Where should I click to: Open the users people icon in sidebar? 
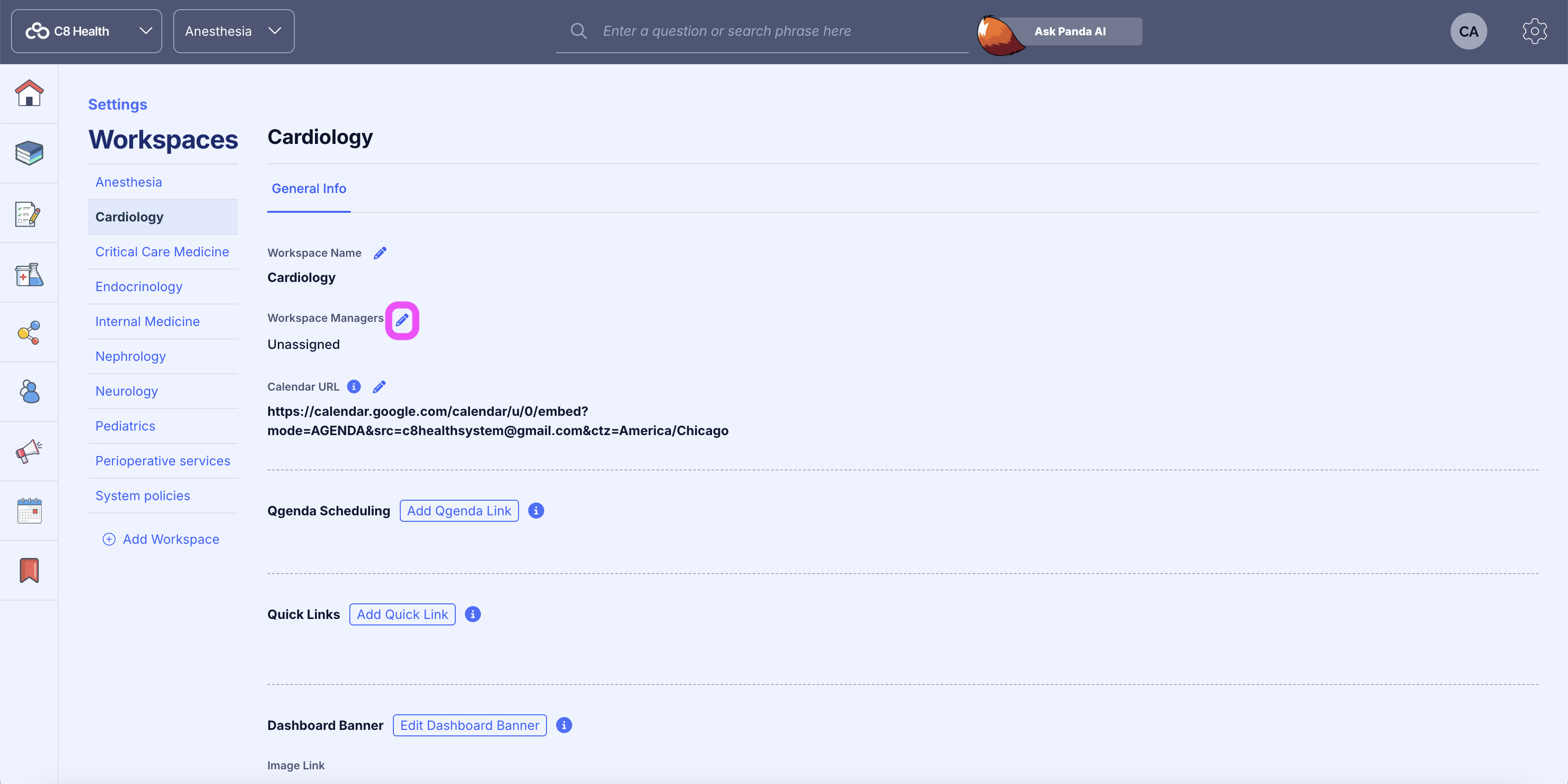[x=29, y=392]
